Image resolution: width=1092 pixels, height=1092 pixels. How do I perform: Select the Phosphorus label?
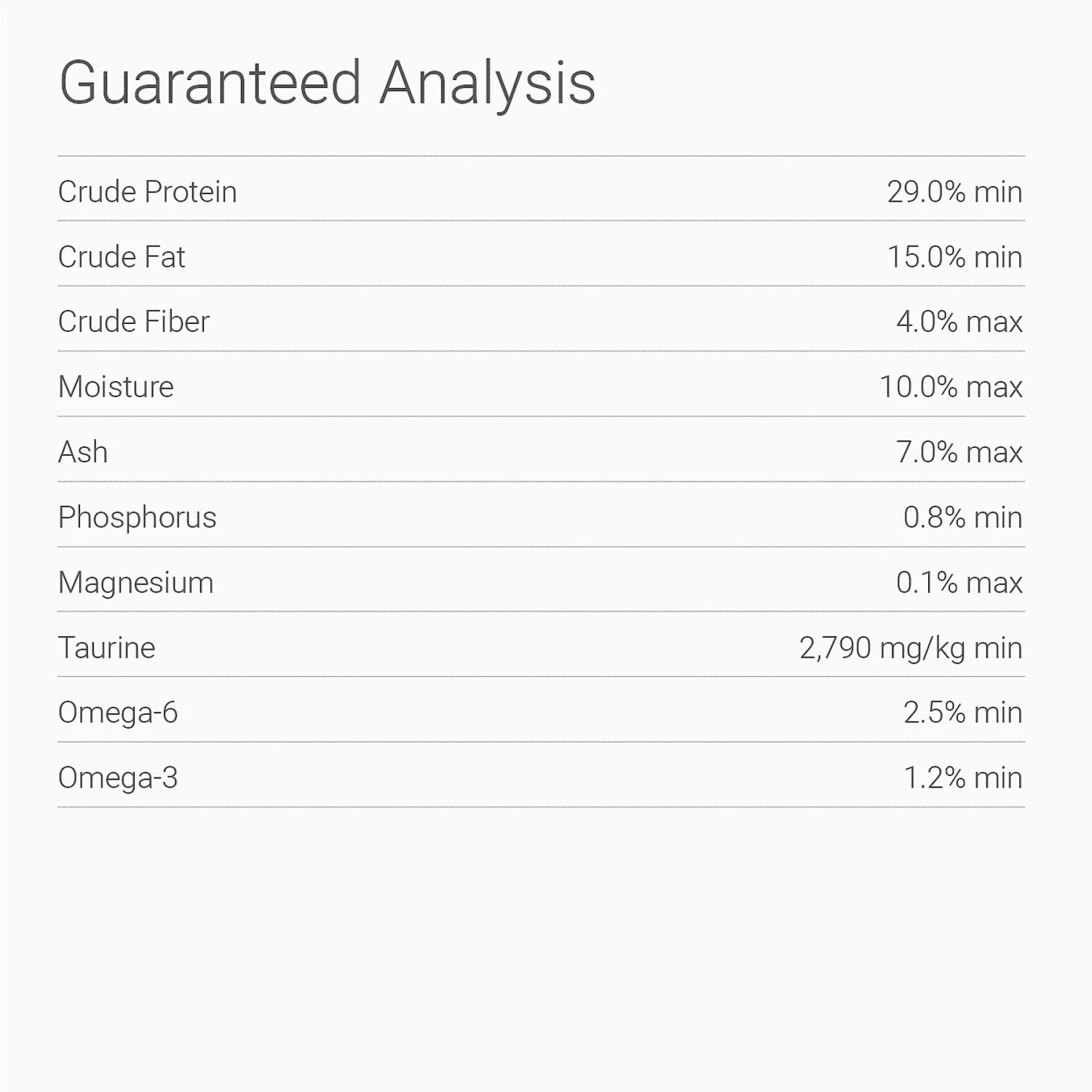pos(137,518)
